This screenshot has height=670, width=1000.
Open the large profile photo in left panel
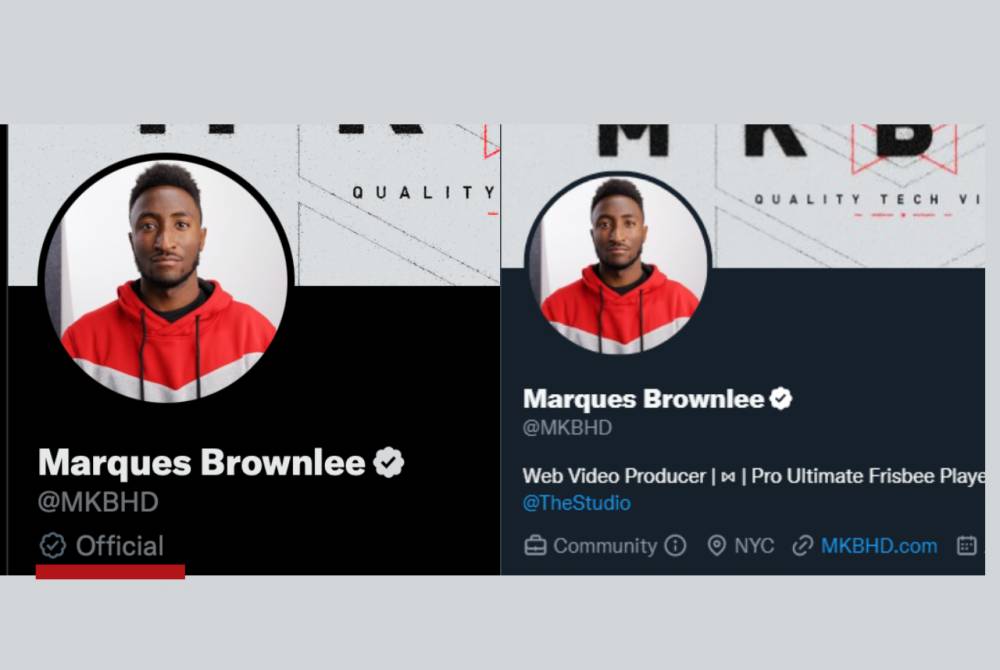166,280
